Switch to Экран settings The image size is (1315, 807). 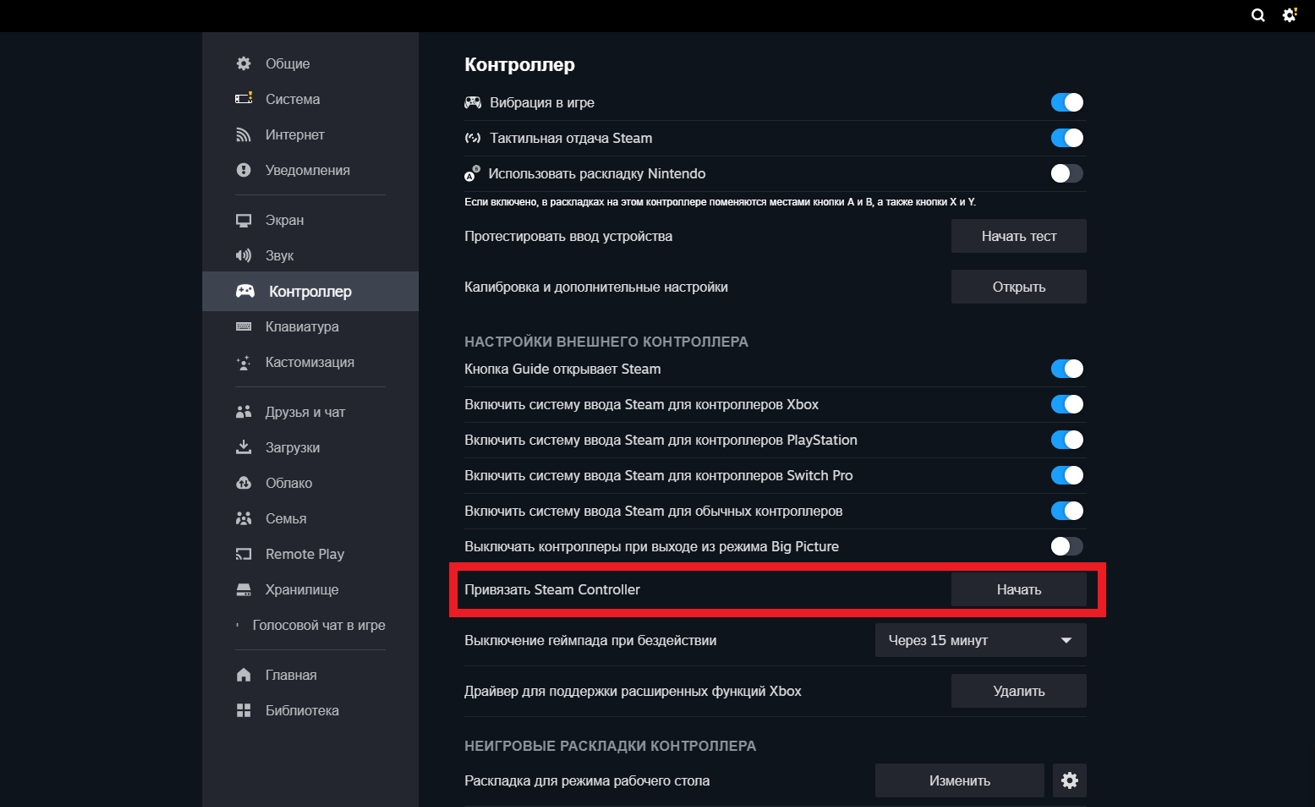click(310, 220)
